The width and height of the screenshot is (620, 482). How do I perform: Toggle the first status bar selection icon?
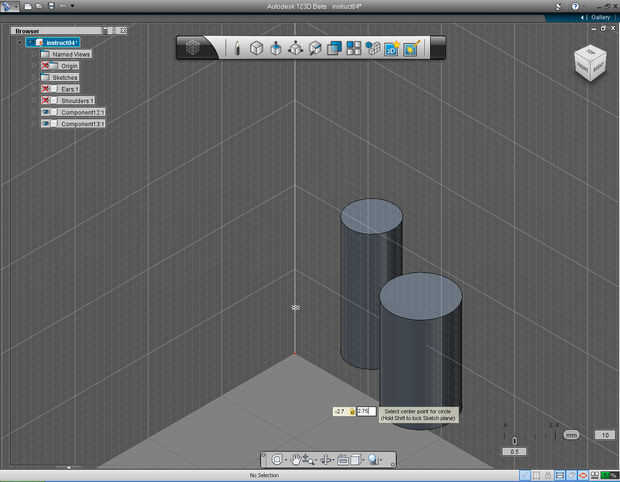click(x=524, y=475)
